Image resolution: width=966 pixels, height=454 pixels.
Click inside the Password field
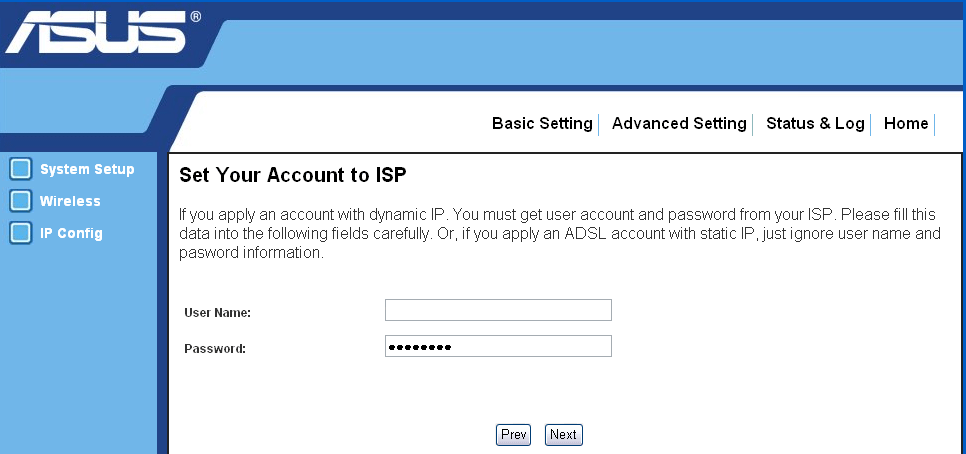[x=498, y=346]
